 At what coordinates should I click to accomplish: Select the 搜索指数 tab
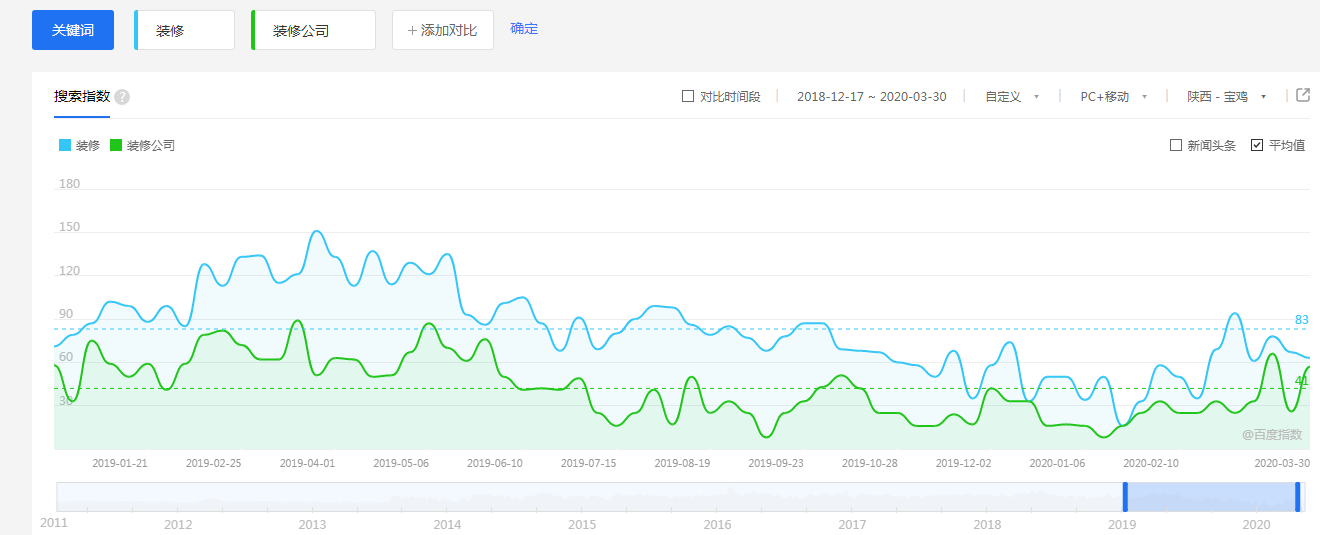82,97
